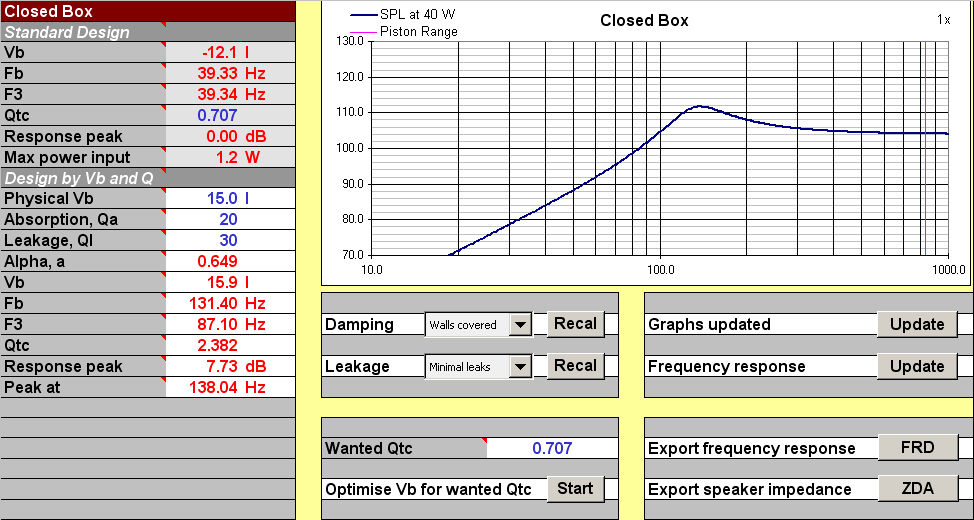Viewport: 974px width, 520px height.
Task: Click the Standard Design heading
Action: (147, 32)
